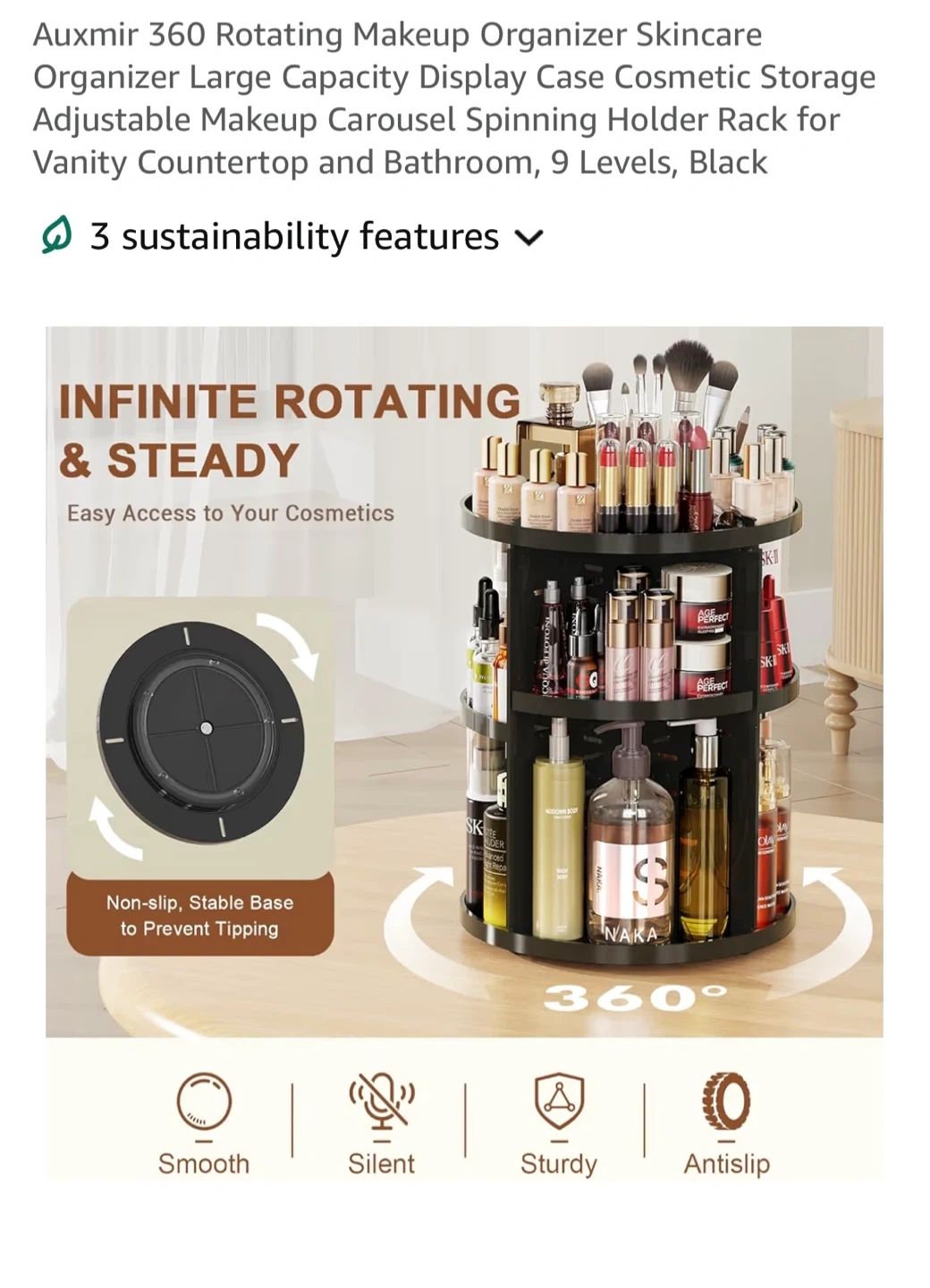Click the Sturdy shield icon
Screen dimensions: 930x1288
[x=559, y=1101]
